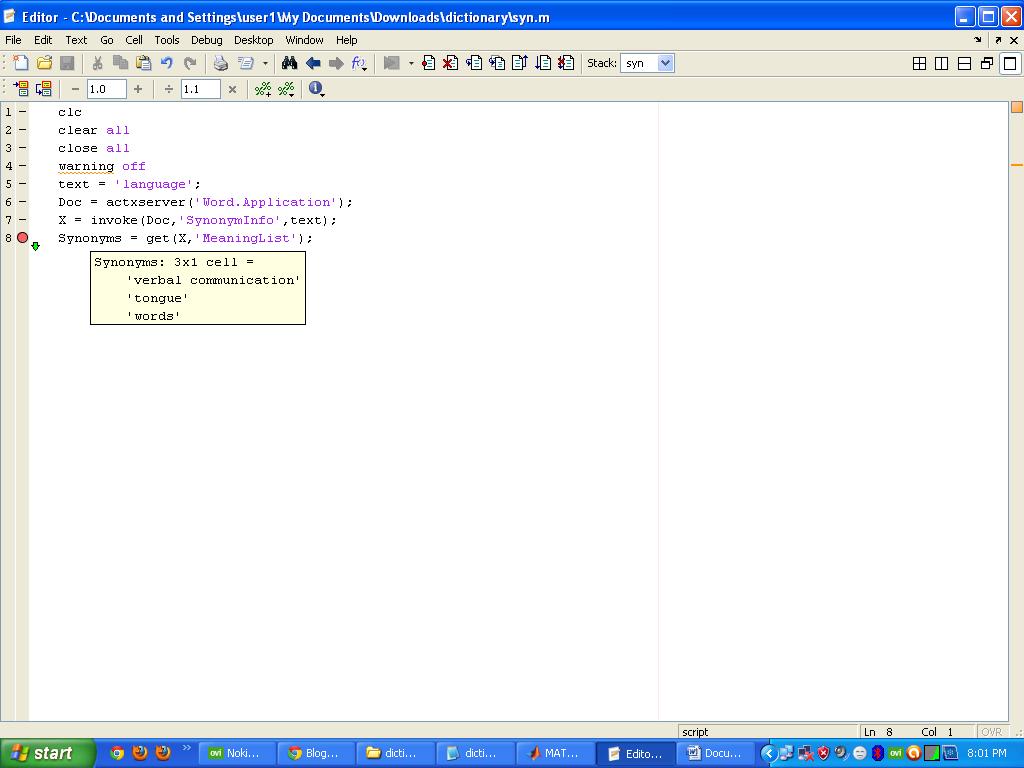The height and width of the screenshot is (768, 1024).
Task: Split editor left/right layout icon
Action: pos(942,63)
